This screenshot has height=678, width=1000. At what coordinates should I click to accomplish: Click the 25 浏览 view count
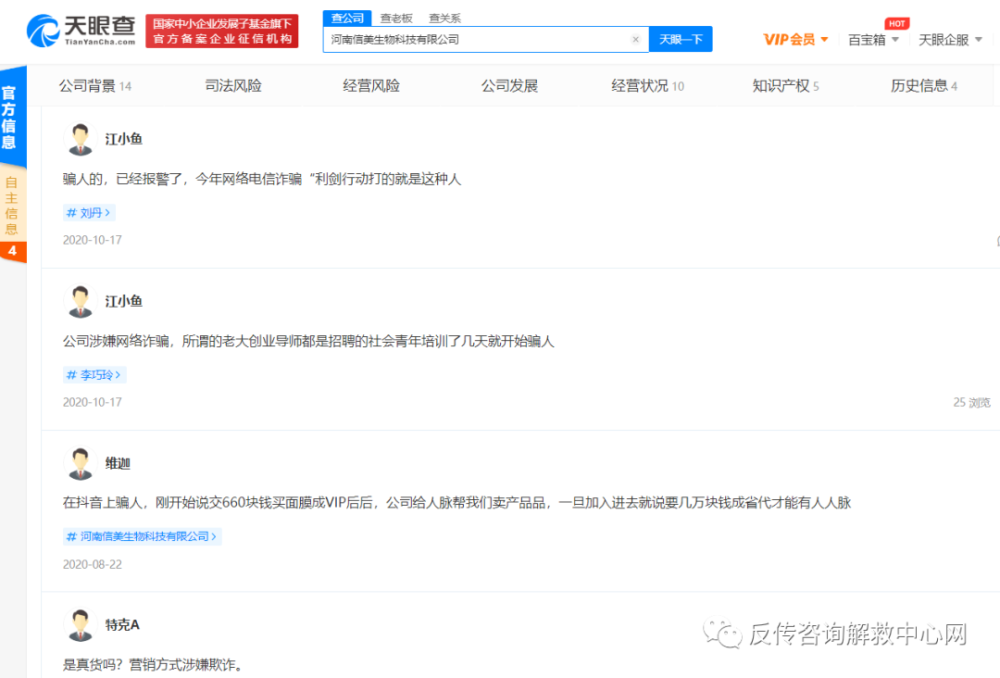[972, 402]
